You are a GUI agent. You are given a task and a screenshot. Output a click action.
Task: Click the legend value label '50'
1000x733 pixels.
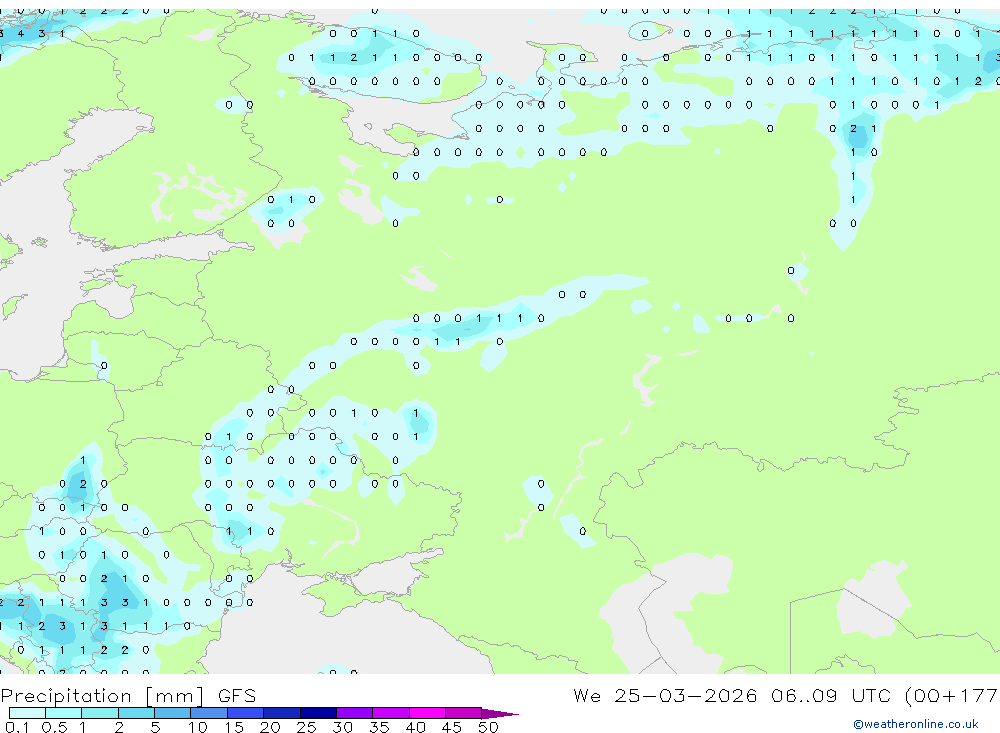click(x=488, y=727)
